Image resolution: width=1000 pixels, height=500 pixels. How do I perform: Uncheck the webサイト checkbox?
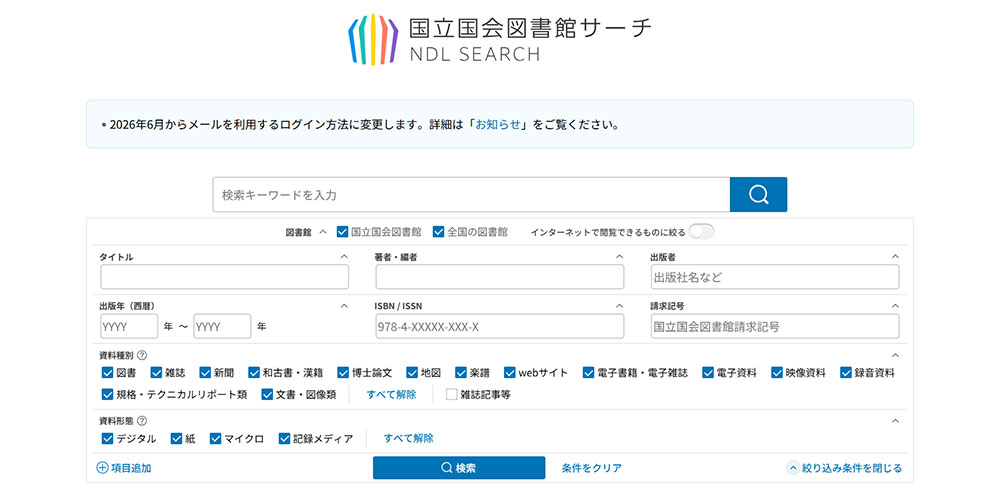(x=510, y=372)
